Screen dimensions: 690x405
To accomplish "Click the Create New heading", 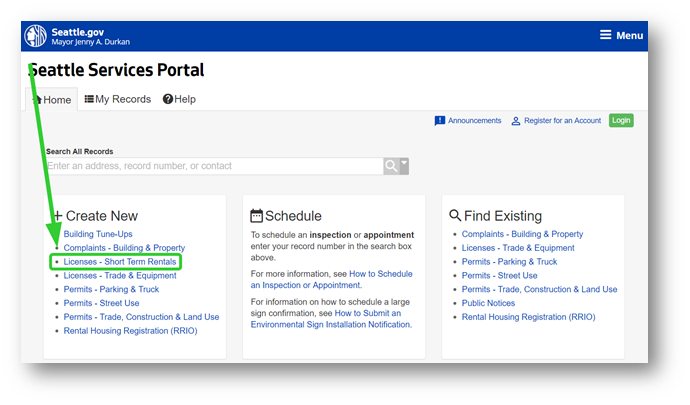I will 102,216.
